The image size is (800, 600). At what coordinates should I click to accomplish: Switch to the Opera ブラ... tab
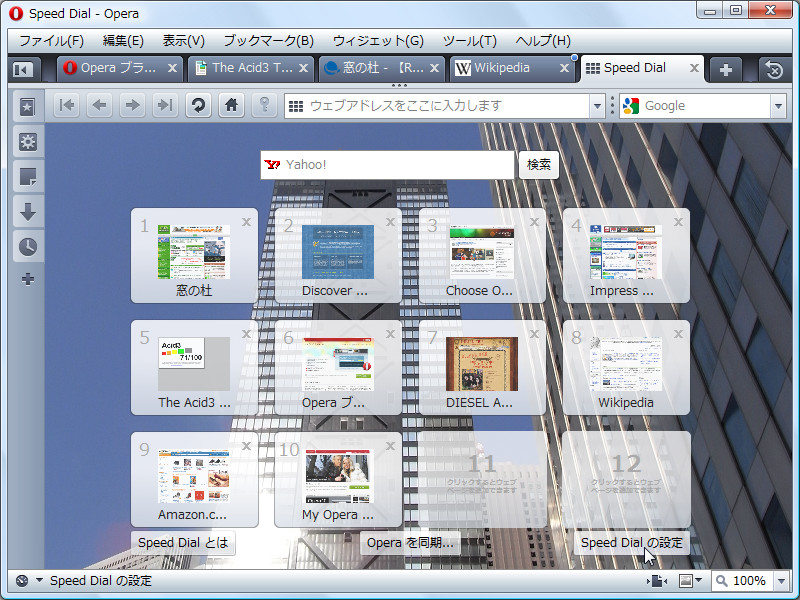(118, 68)
